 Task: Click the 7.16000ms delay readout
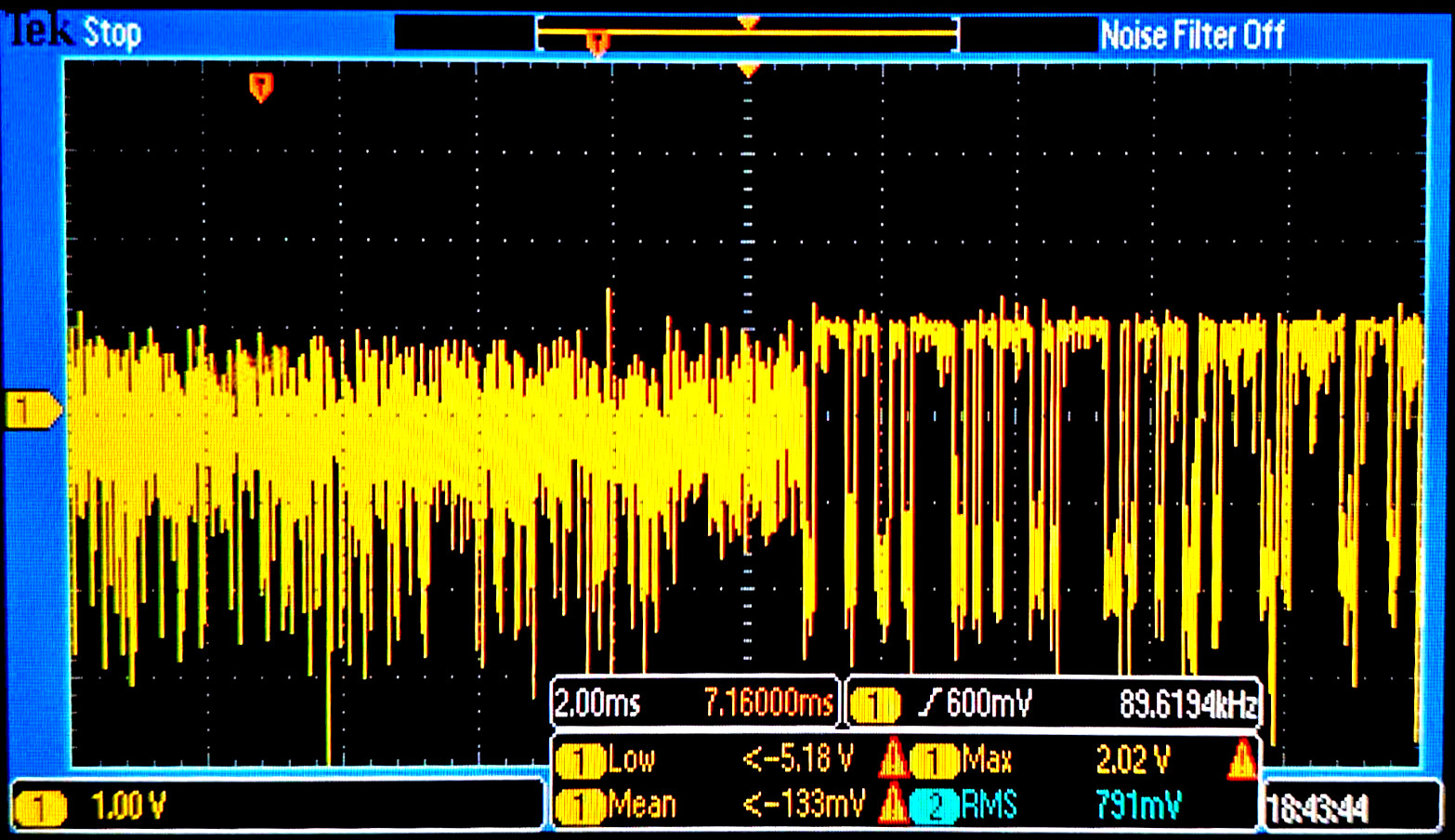[768, 703]
